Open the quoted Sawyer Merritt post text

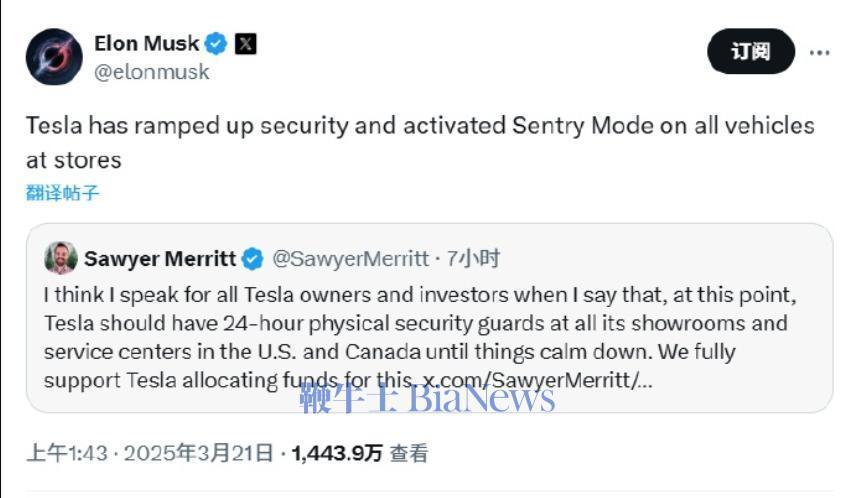coord(420,337)
